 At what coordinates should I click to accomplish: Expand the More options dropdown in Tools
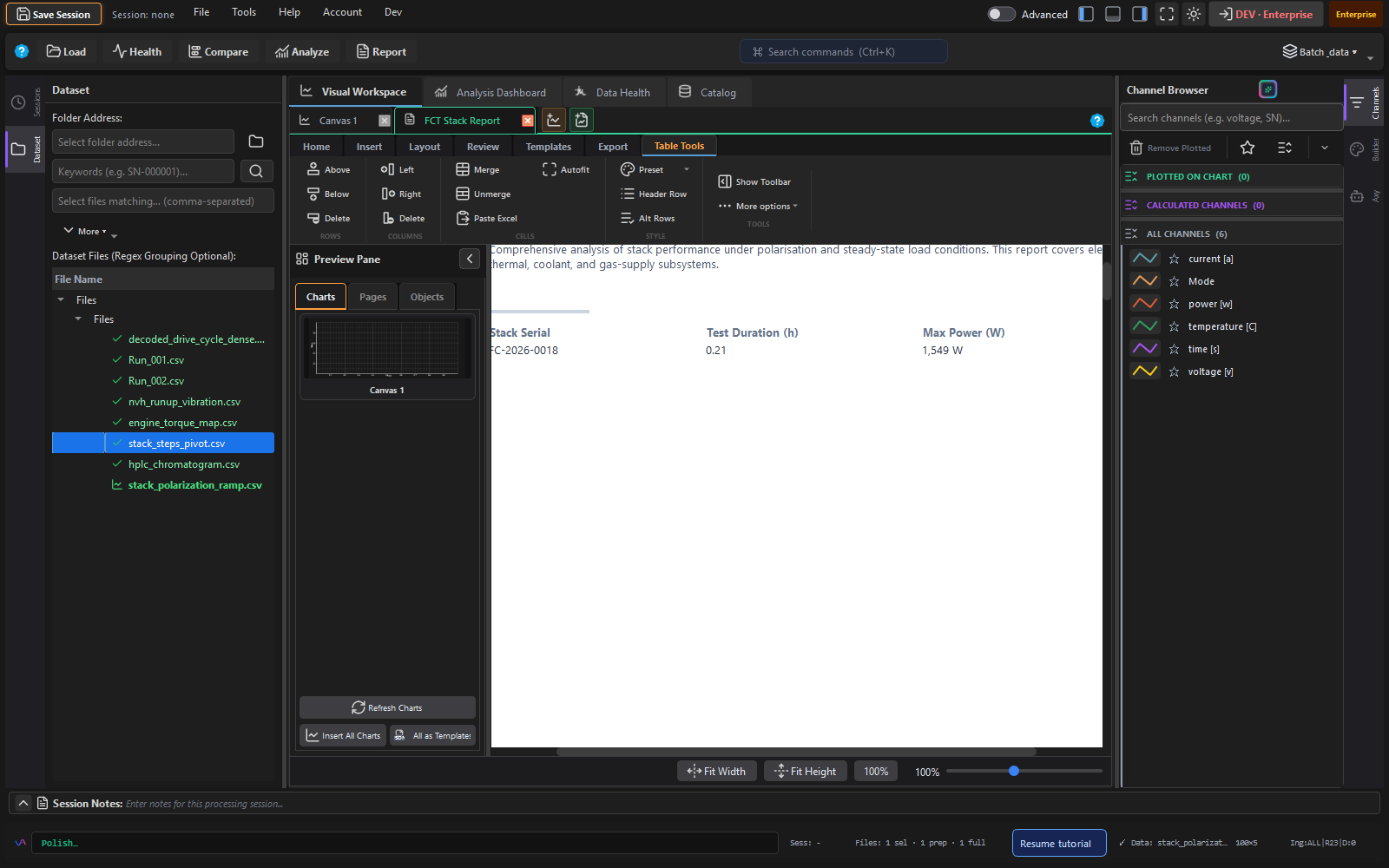point(758,207)
